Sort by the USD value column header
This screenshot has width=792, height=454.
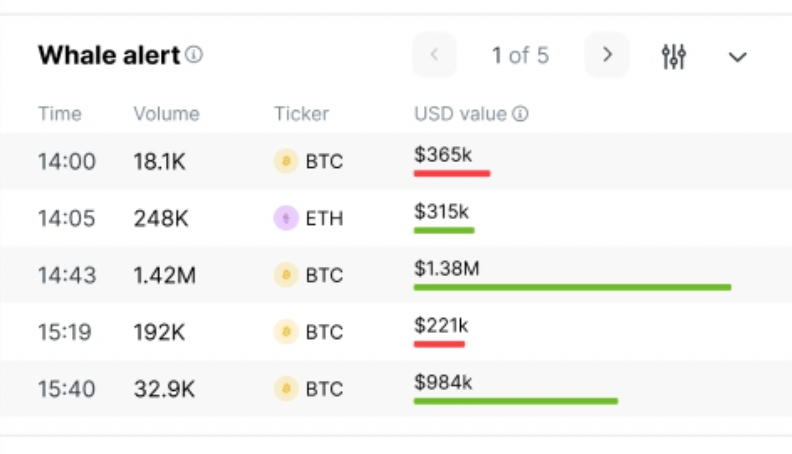click(x=460, y=114)
